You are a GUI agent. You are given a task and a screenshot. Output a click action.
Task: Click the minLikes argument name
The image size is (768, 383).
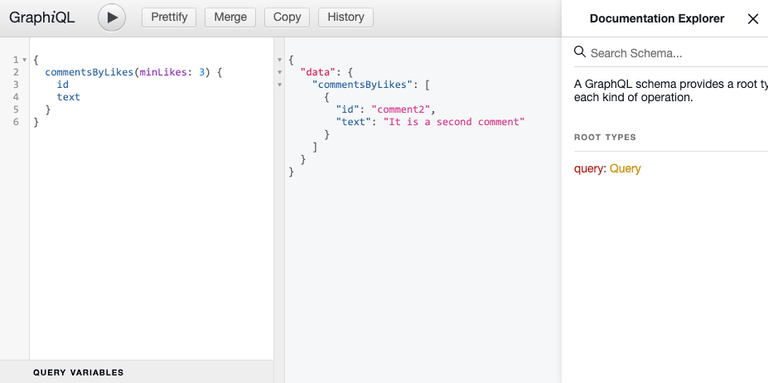point(163,72)
